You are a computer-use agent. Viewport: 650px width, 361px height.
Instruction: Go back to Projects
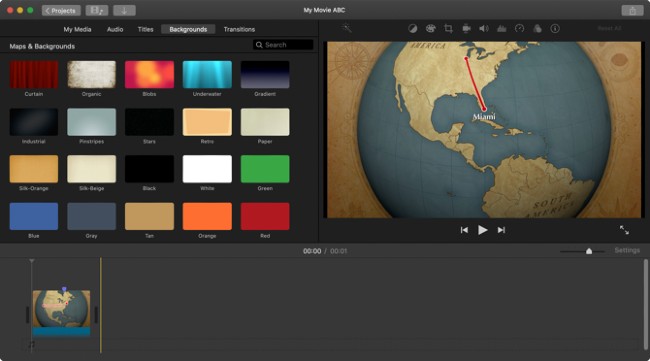click(x=61, y=10)
